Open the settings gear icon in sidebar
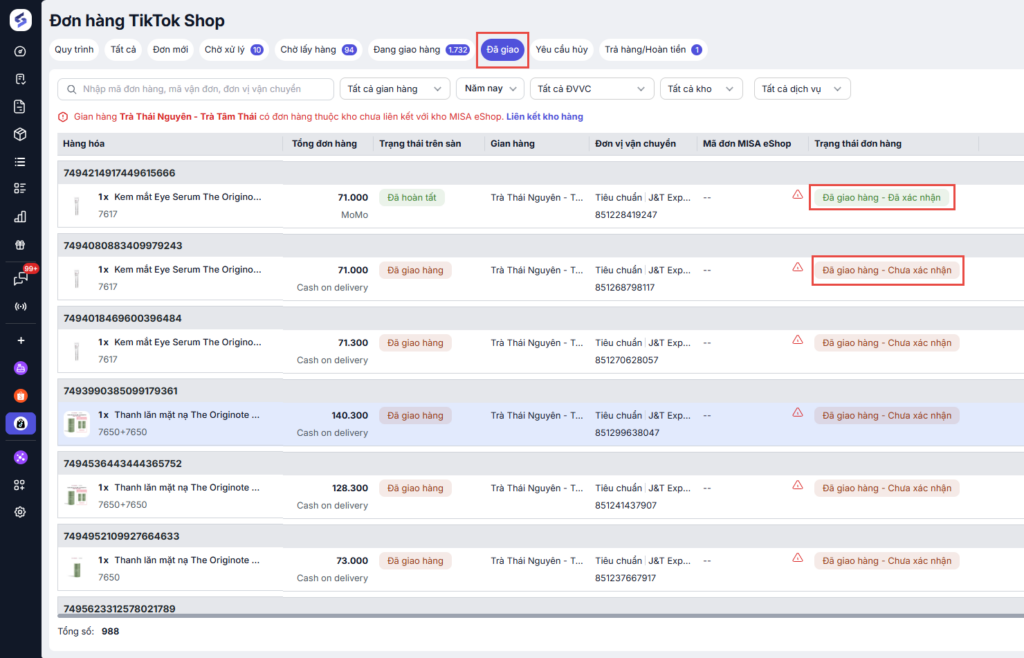Image resolution: width=1024 pixels, height=658 pixels. pos(20,512)
